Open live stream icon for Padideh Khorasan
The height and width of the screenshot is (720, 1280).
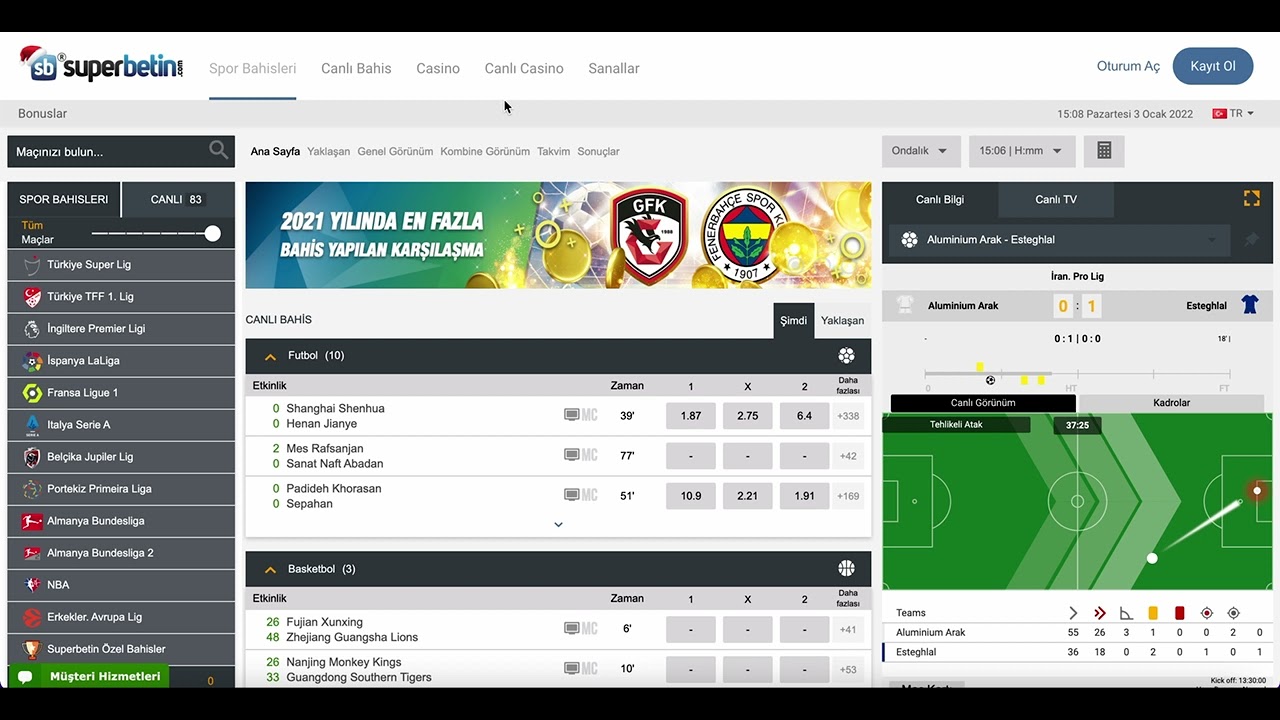click(x=572, y=495)
